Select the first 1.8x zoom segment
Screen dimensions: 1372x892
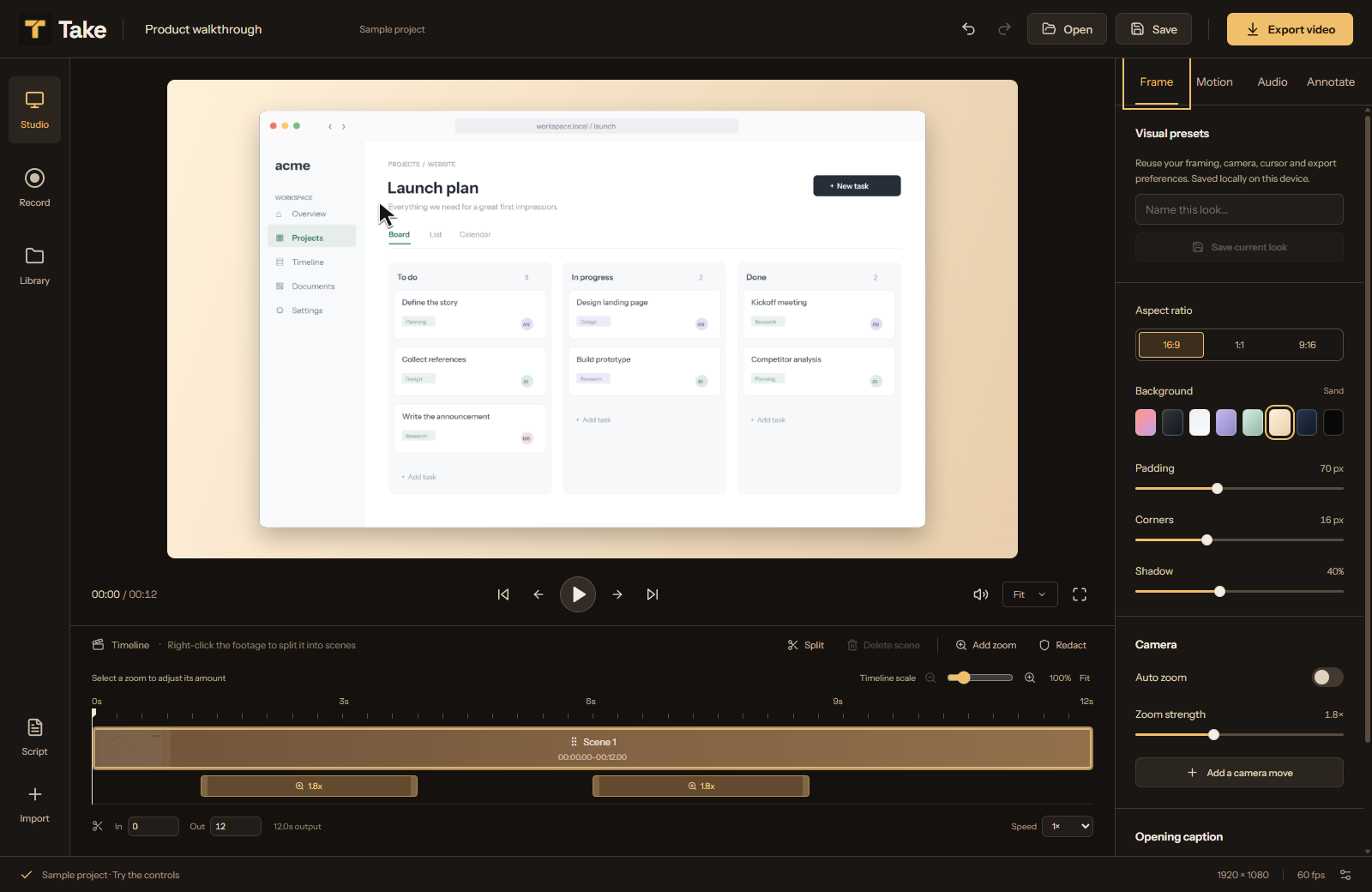pos(309,787)
